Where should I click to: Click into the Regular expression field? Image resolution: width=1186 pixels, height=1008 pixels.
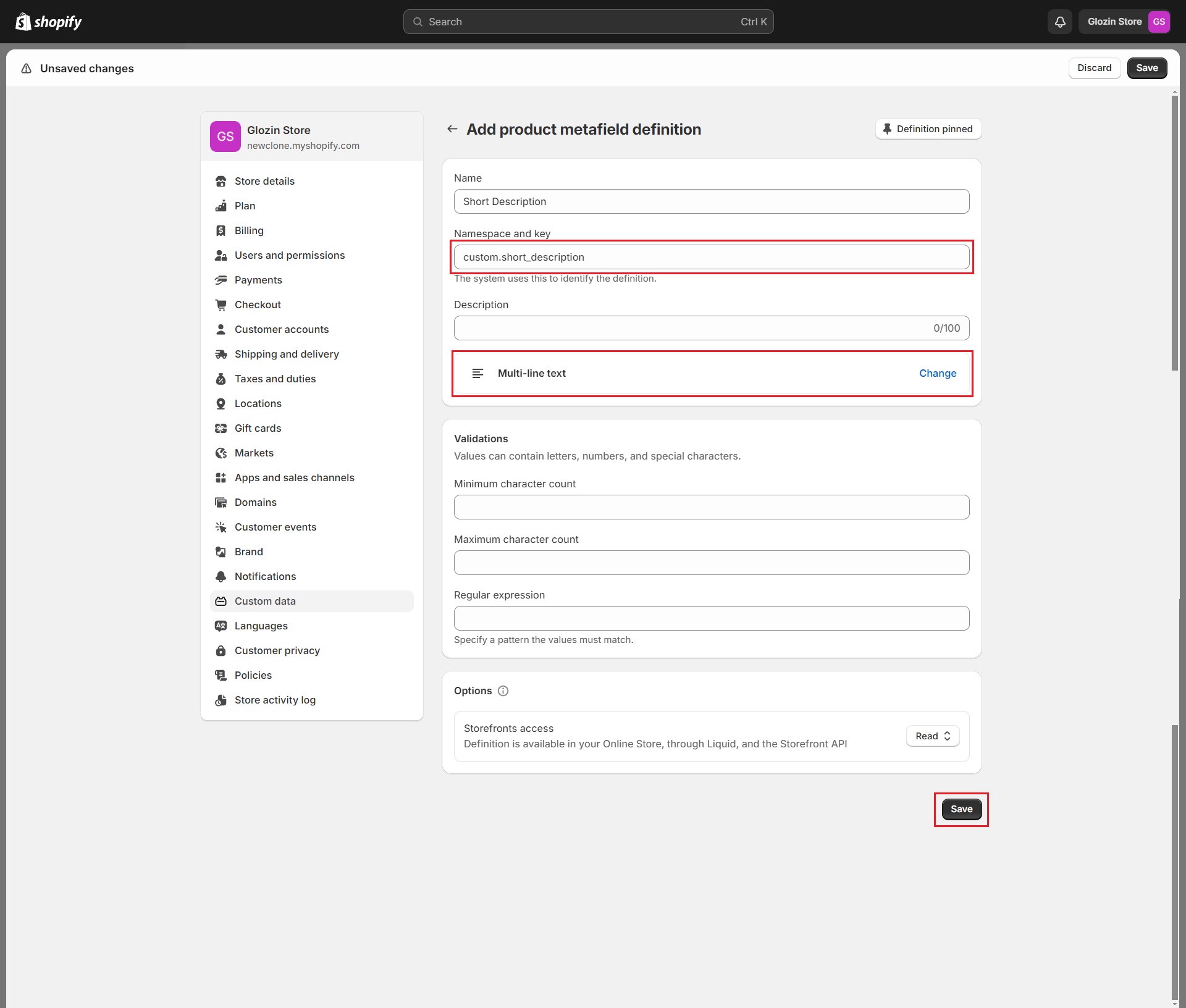tap(711, 618)
